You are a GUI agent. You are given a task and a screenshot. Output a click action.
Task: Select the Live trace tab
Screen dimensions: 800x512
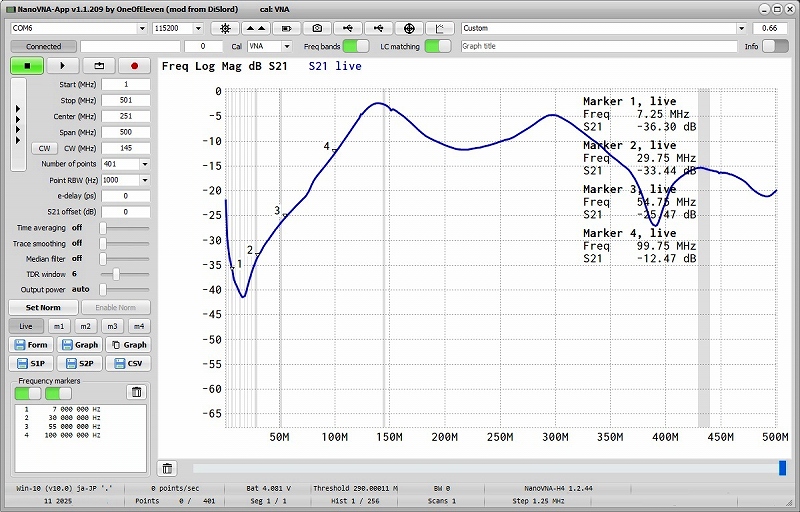[26, 326]
